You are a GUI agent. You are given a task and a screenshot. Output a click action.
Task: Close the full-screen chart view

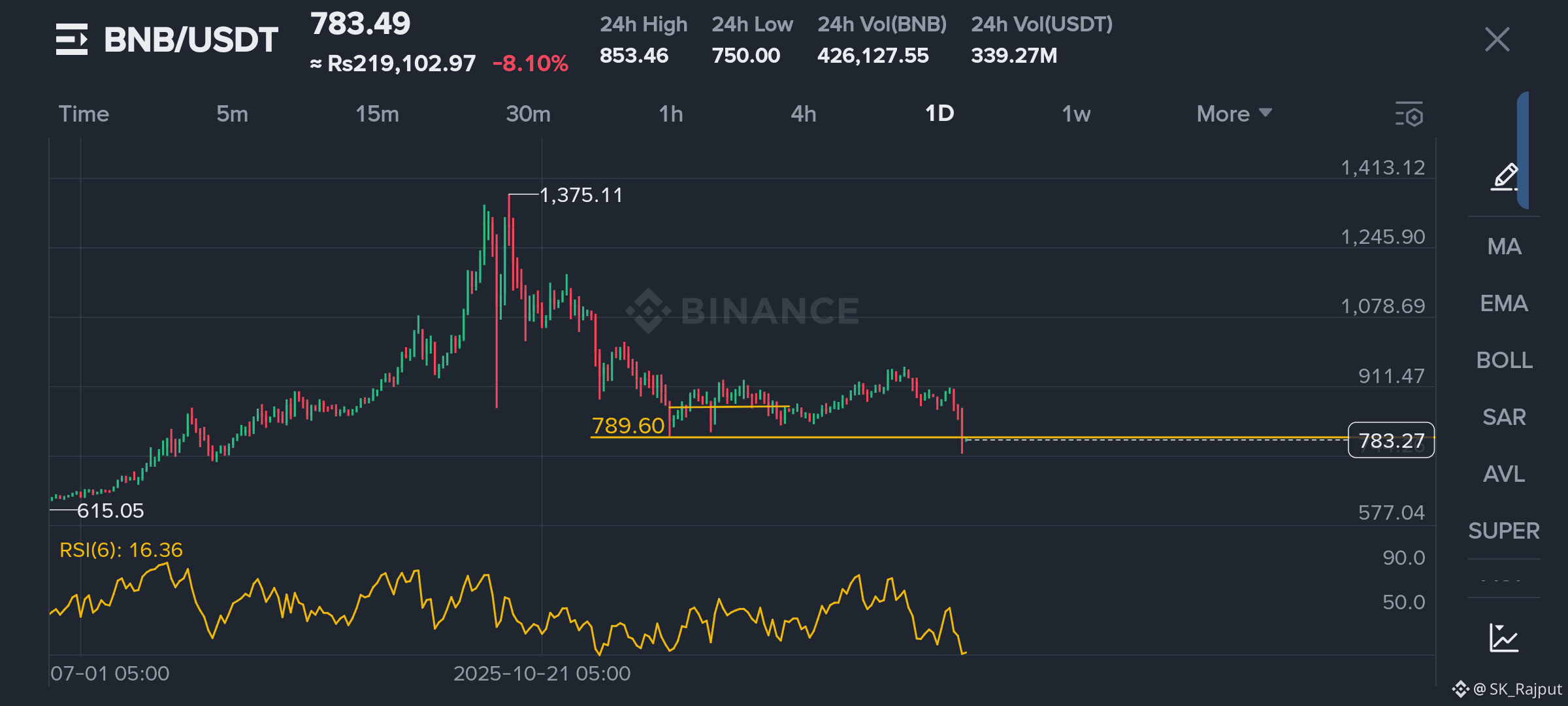coord(1497,39)
